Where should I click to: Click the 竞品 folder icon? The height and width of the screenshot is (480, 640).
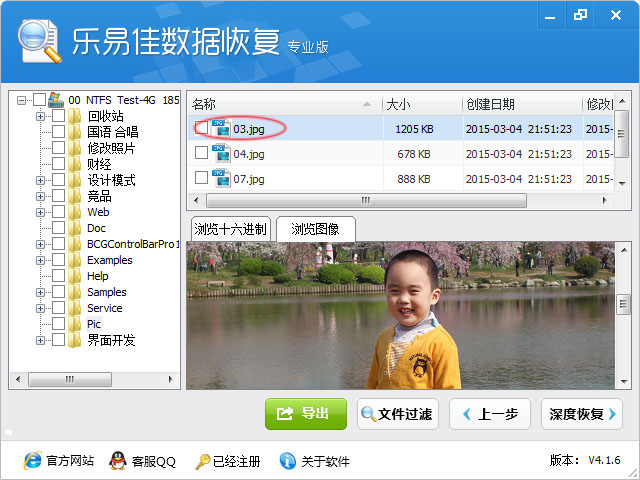click(x=74, y=196)
